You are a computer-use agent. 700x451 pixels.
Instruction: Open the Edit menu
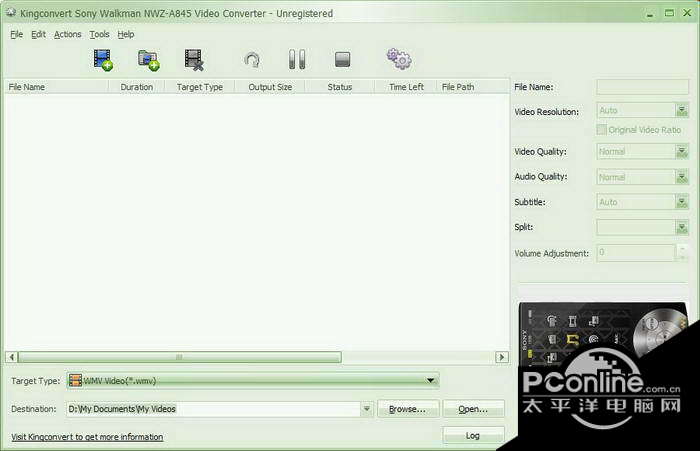tap(38, 34)
